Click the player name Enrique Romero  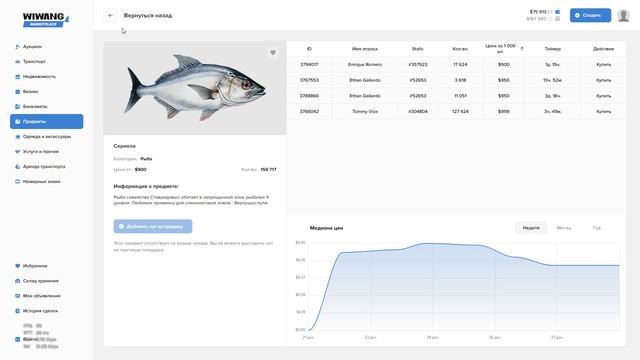[365, 64]
